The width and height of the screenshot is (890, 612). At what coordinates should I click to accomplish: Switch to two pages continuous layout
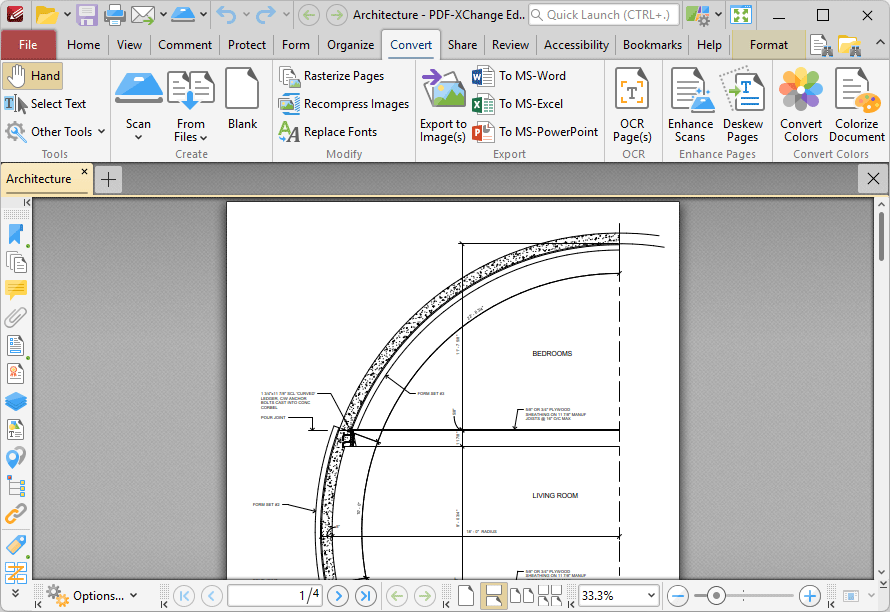pyautogui.click(x=549, y=596)
